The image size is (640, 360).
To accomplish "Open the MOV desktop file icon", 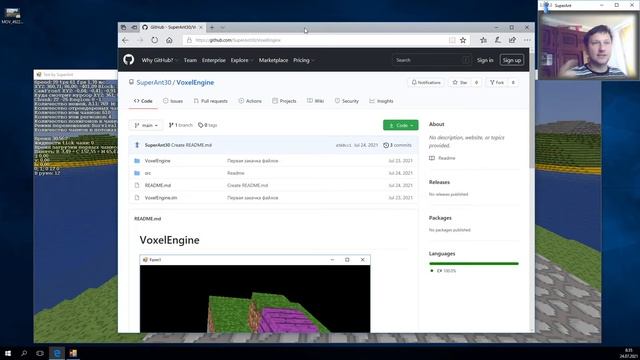I will coord(12,16).
